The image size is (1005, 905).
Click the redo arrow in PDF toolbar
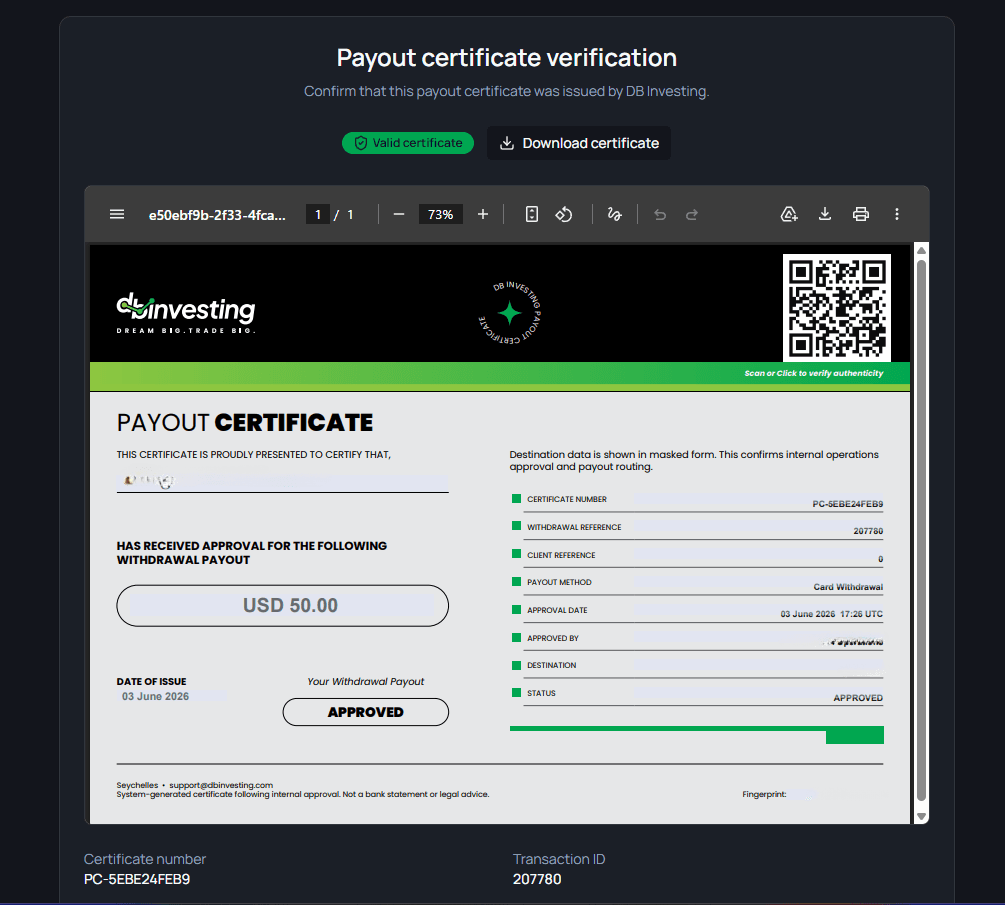tap(692, 215)
